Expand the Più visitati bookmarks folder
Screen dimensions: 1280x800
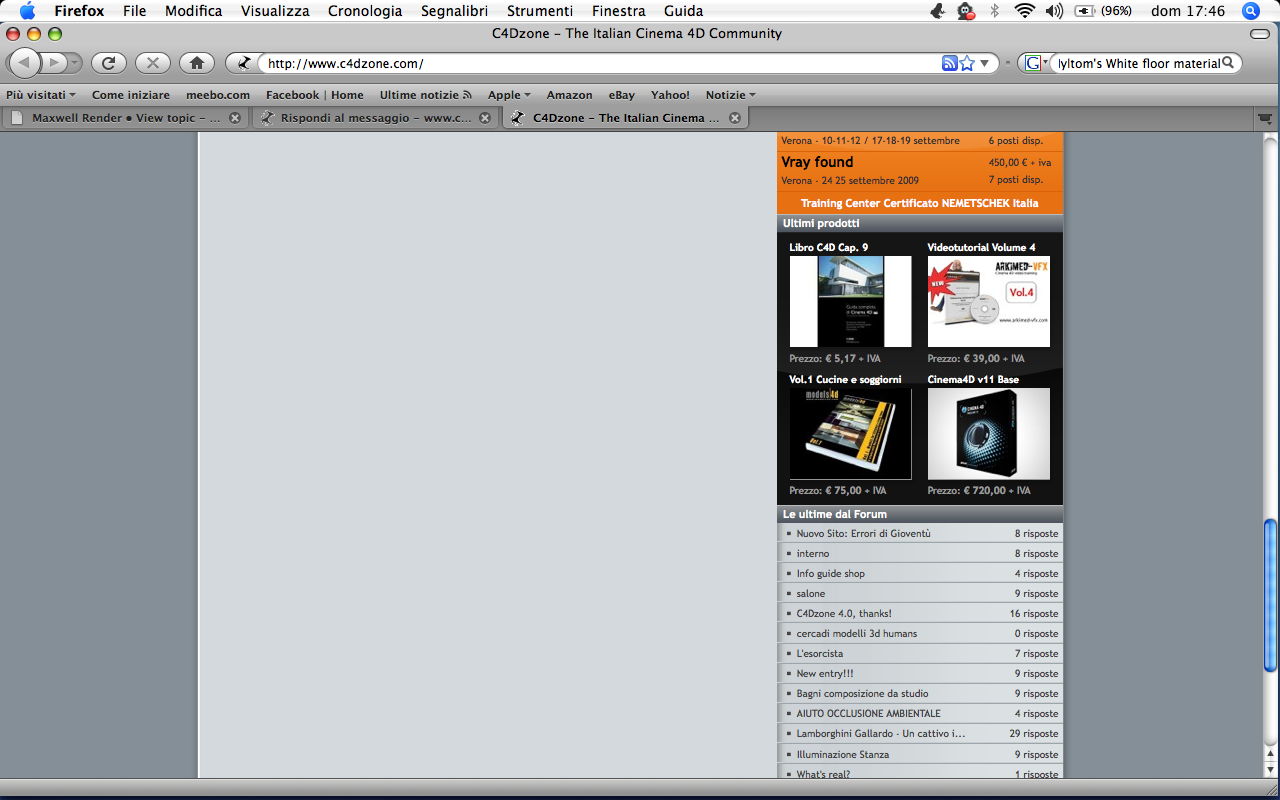41,95
